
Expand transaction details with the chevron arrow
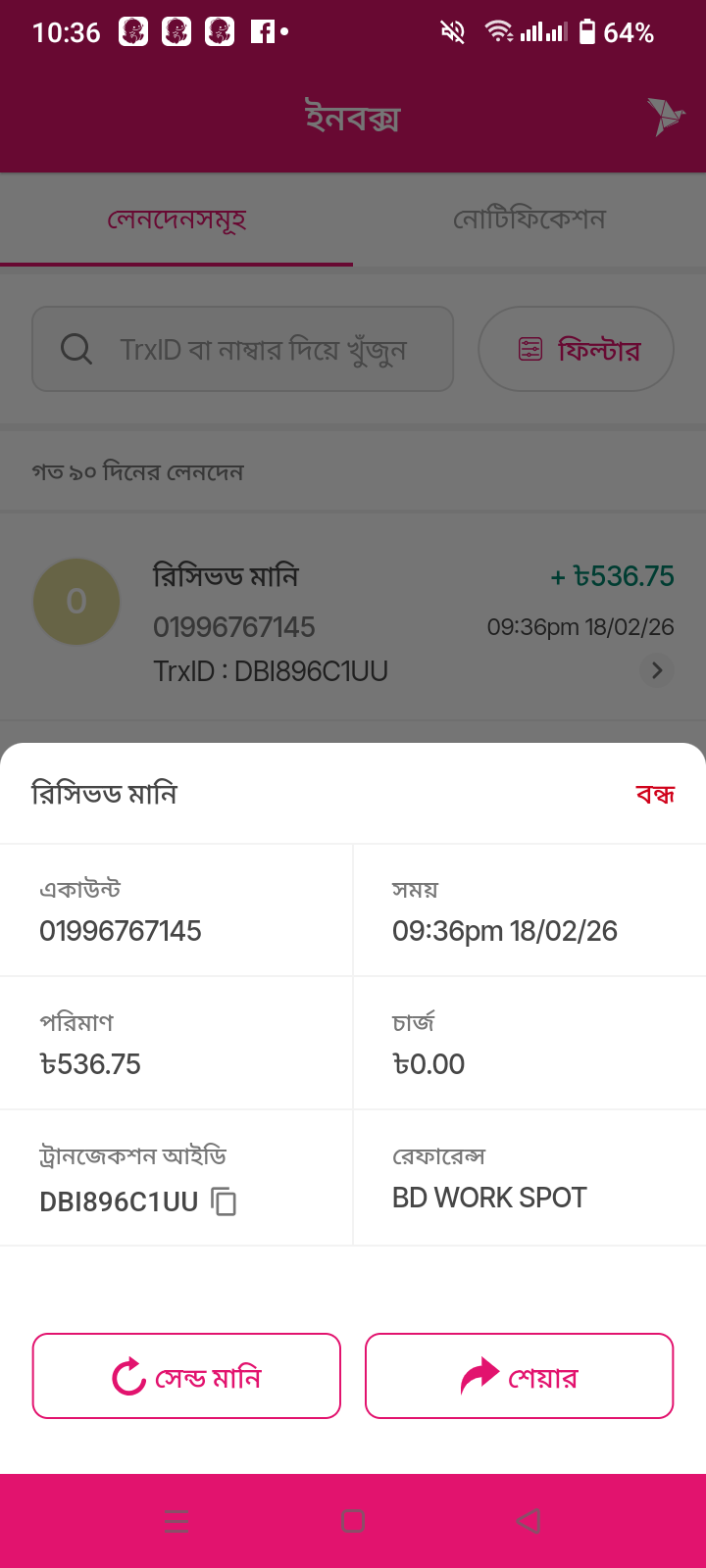click(x=657, y=670)
